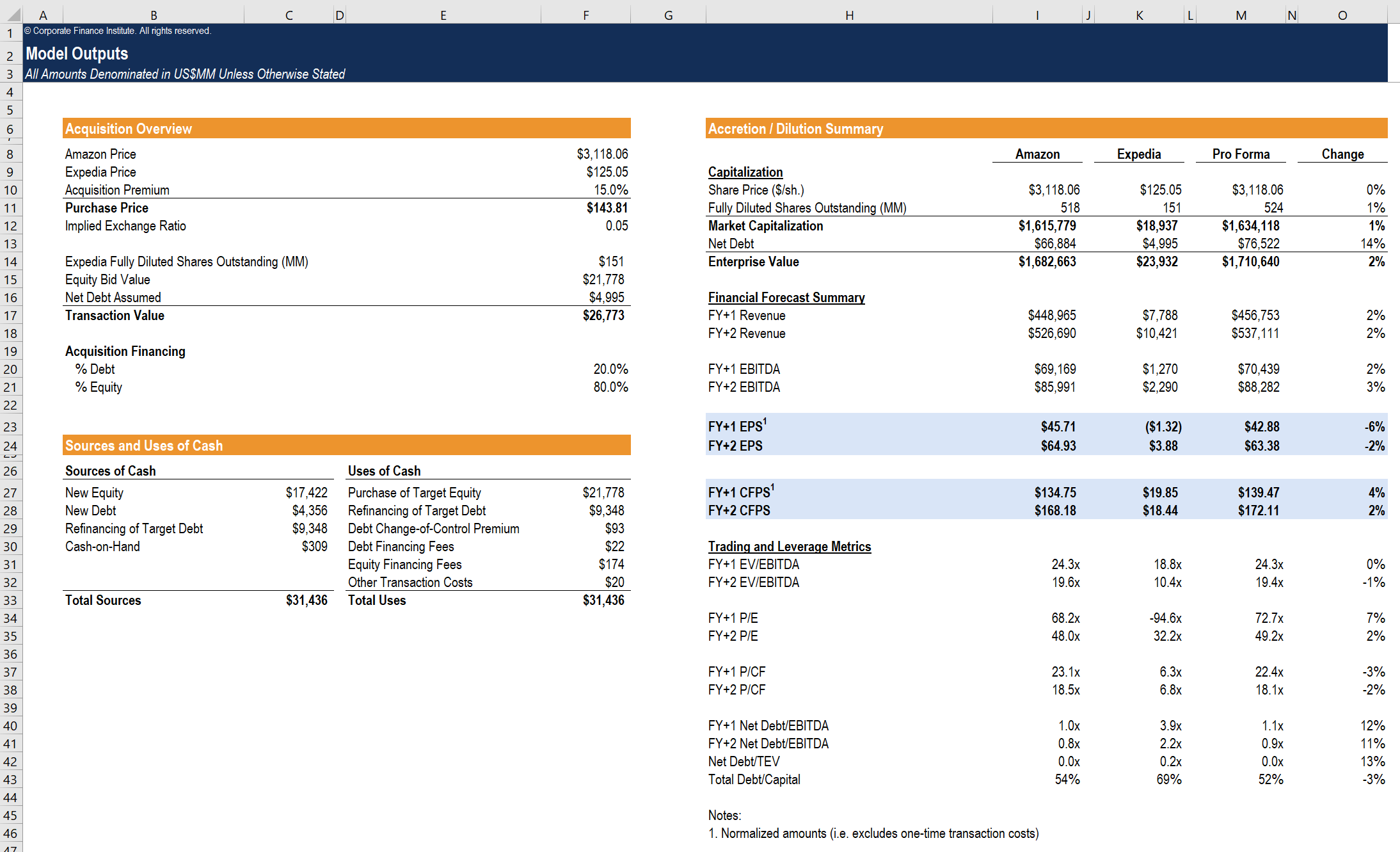The image size is (1400, 852).
Task: Select the Pro Forma column heading
Action: pyautogui.click(x=1240, y=154)
